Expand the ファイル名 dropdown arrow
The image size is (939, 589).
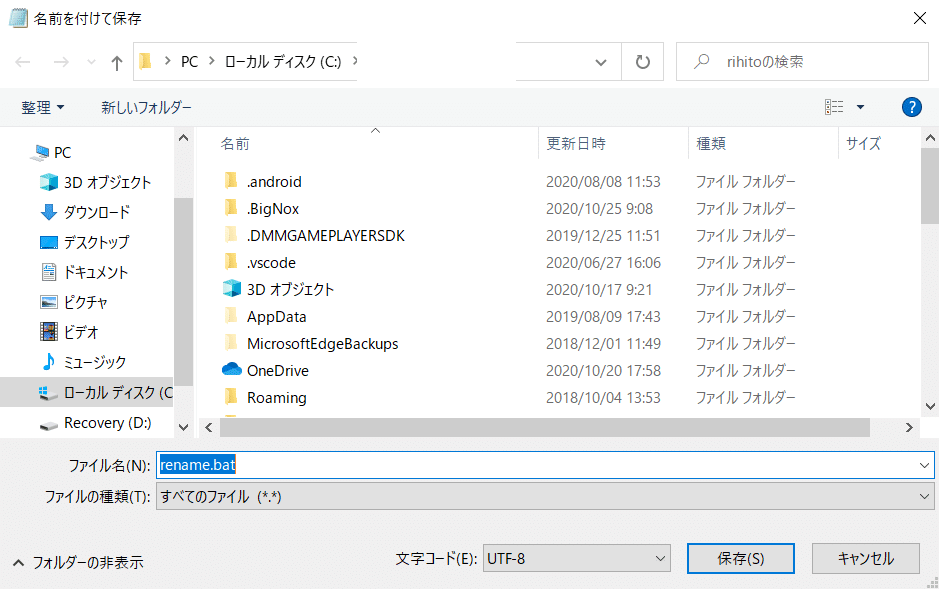[x=924, y=465]
